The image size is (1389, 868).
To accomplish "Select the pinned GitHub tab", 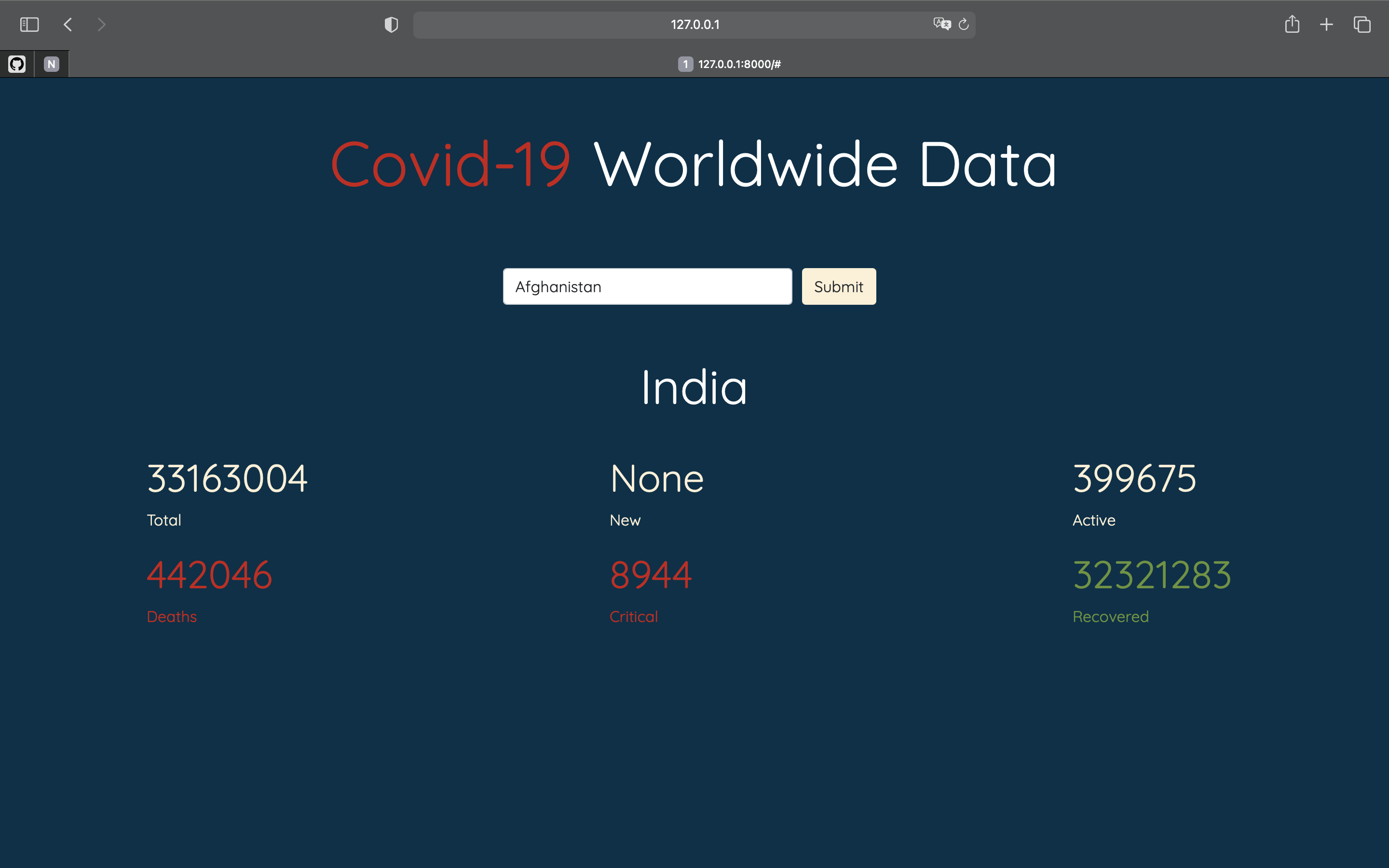I will tap(17, 64).
